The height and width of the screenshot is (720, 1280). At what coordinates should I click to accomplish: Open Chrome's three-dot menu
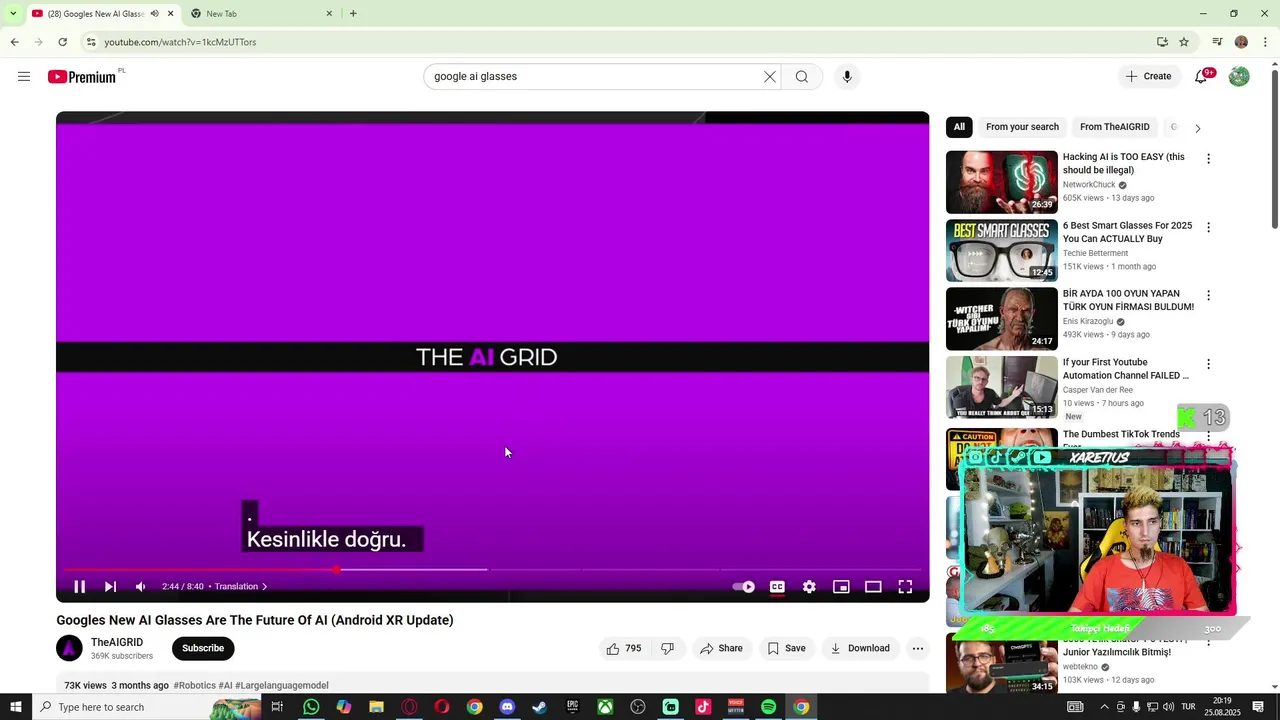[1266, 42]
